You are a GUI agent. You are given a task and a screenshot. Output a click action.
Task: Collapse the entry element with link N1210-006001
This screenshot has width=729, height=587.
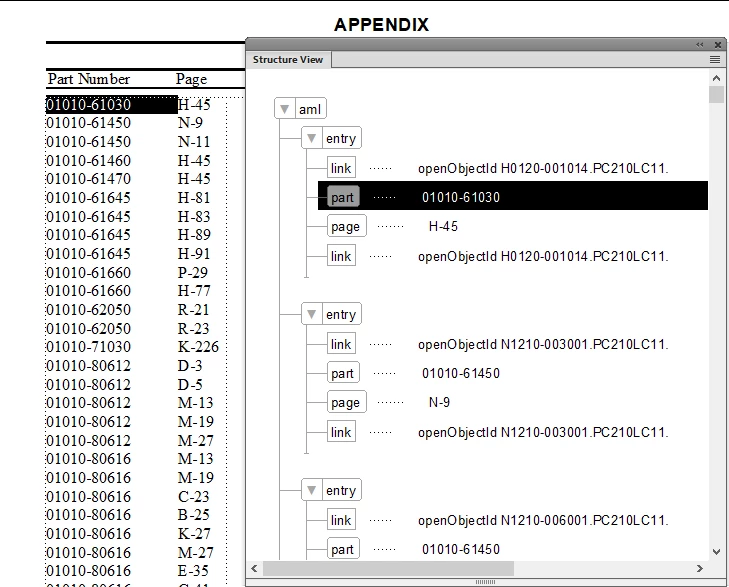coord(311,490)
